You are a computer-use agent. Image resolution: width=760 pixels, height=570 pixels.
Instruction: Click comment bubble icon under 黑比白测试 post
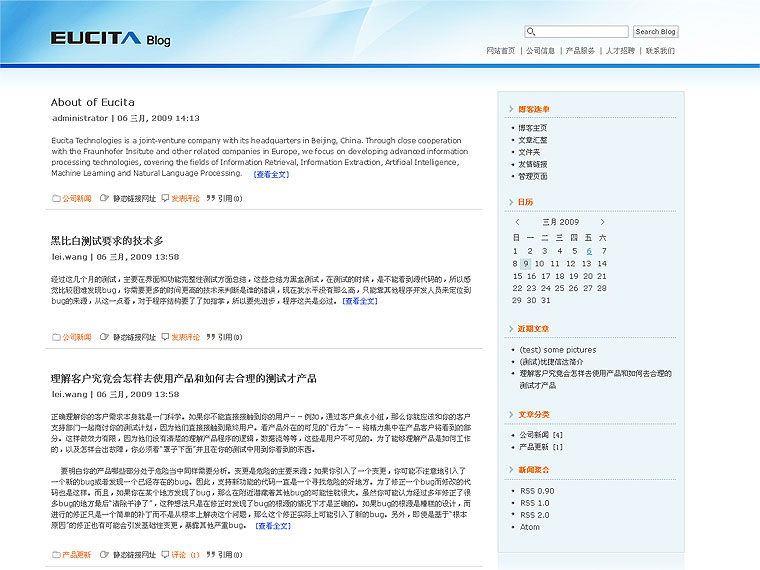click(x=165, y=336)
